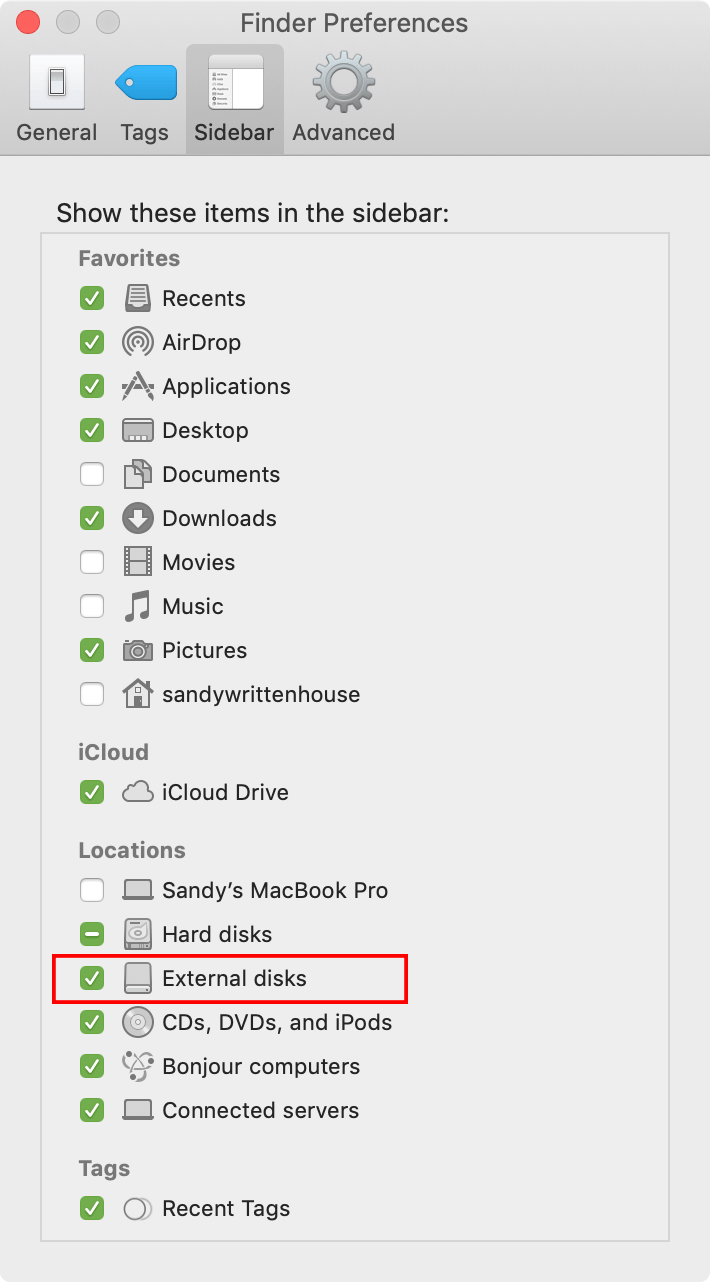Click the AirDrop icon

(x=138, y=342)
